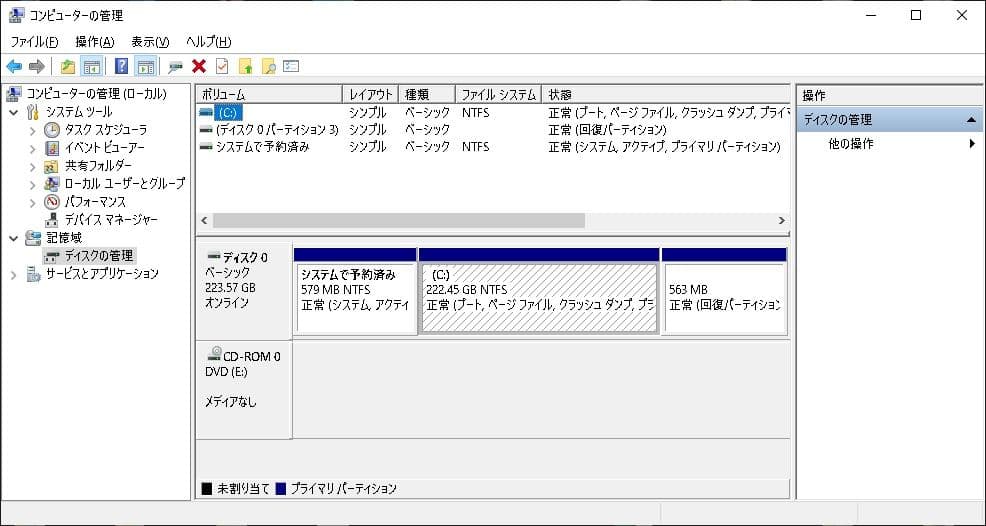The image size is (986, 526).
Task: Click the blue Back arrow toolbar icon
Action: click(x=14, y=66)
